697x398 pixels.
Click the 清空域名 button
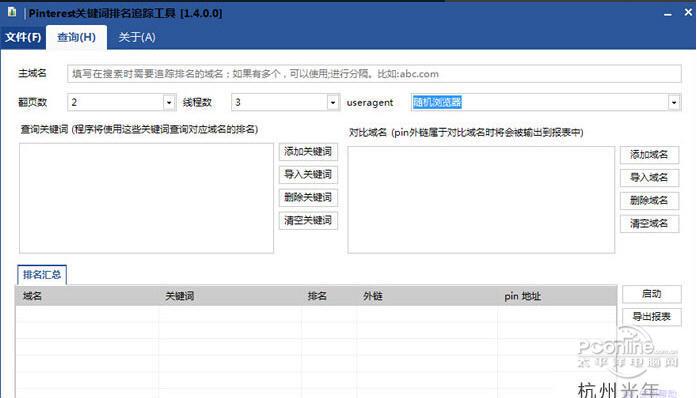(649, 224)
